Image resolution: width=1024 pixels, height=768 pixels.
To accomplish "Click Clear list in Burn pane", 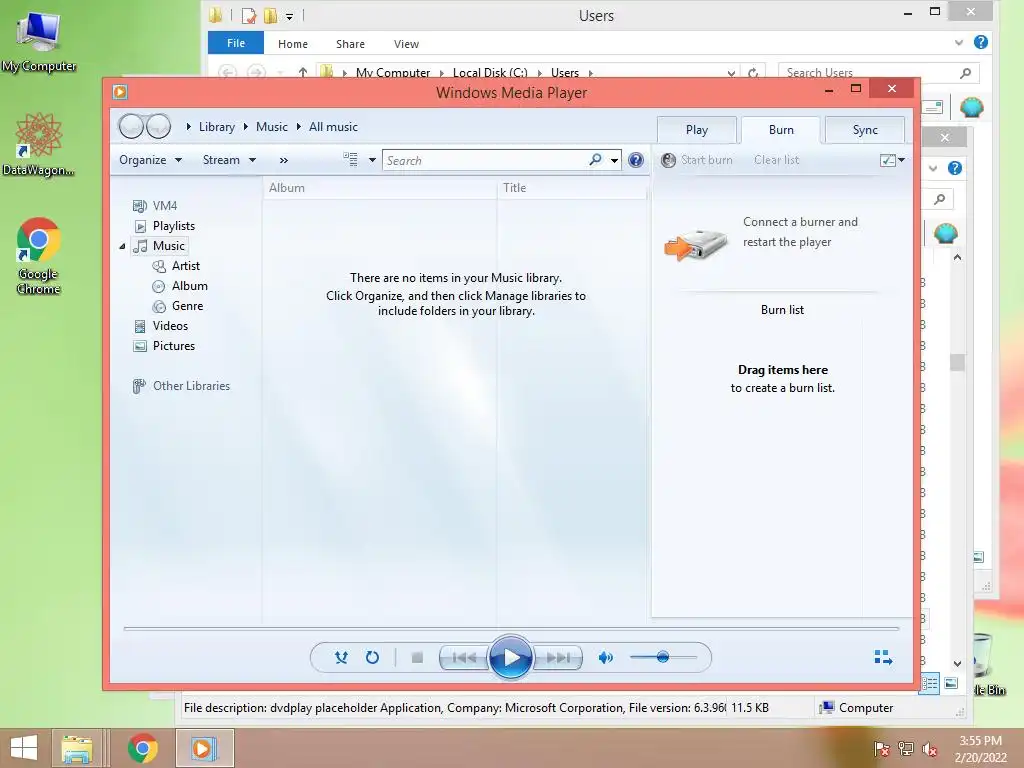I will coord(776,160).
